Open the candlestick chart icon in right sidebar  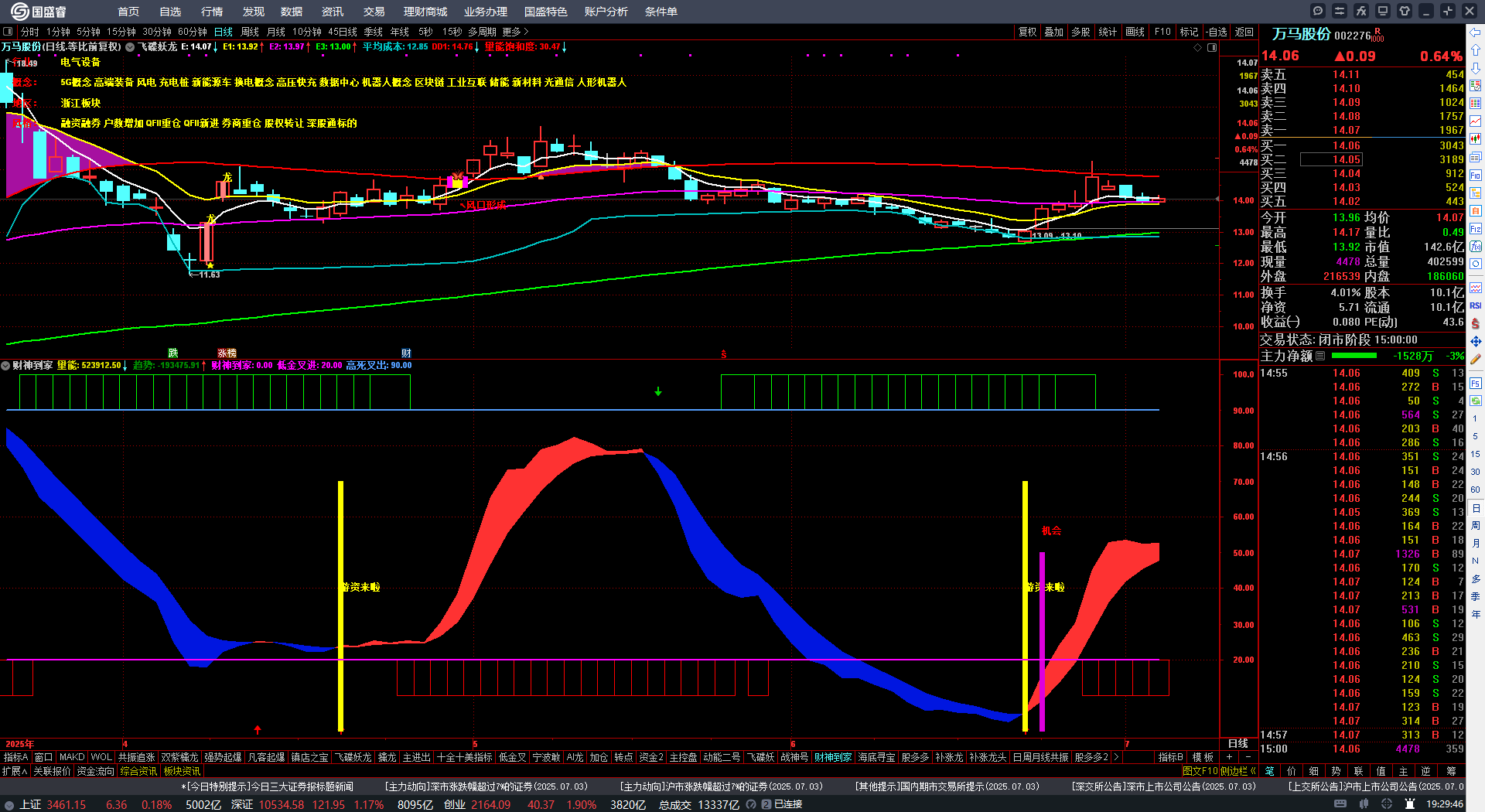(1476, 139)
